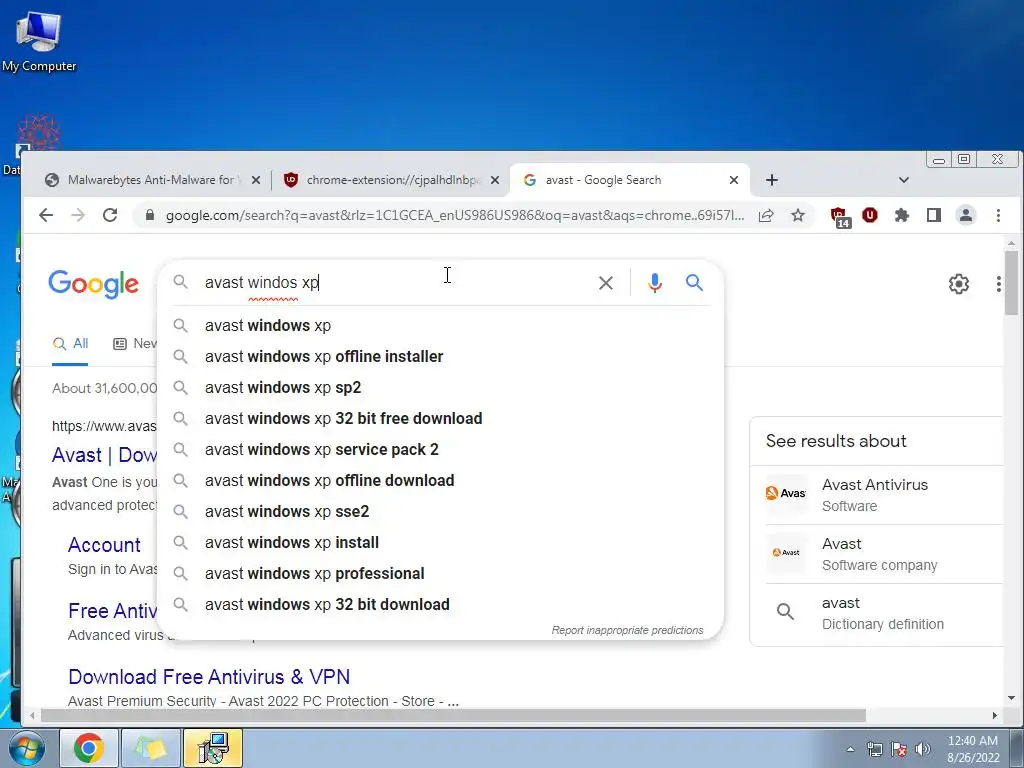This screenshot has width=1024, height=768.
Task: Click inside the Google search field
Action: [392, 283]
